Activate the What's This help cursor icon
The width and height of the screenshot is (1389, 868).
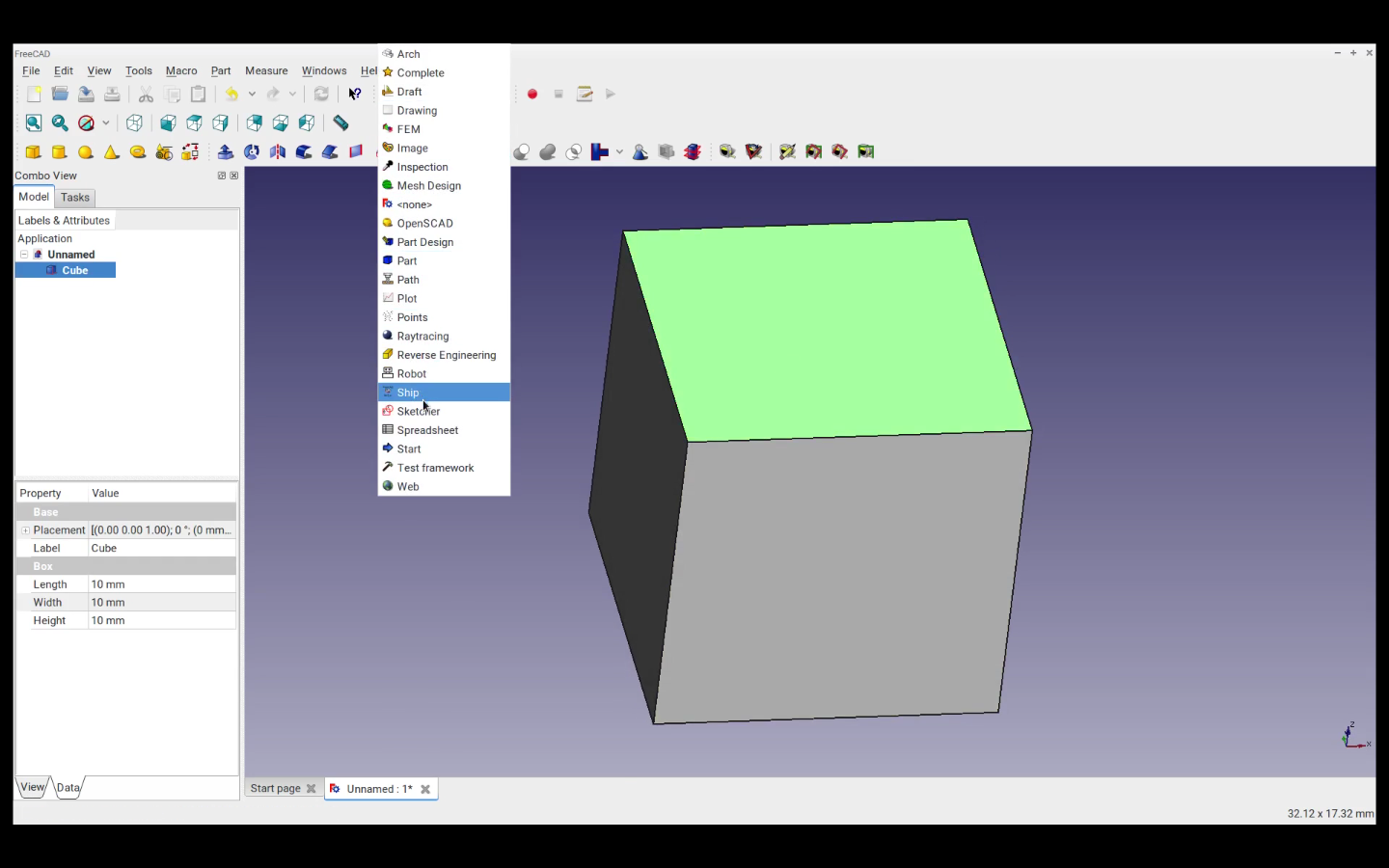point(355,95)
